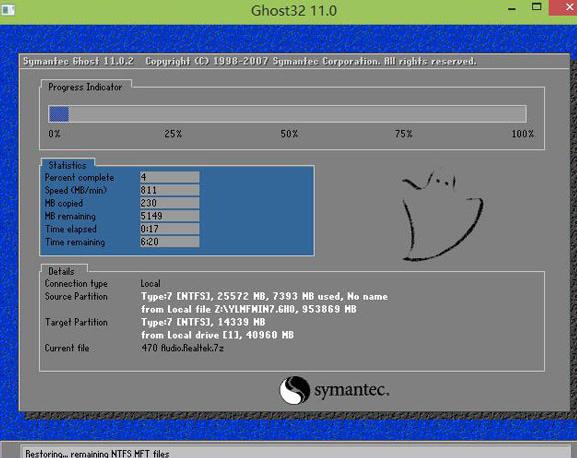Click the Time remaining value field
Screen dimensions: 577x458
point(170,242)
